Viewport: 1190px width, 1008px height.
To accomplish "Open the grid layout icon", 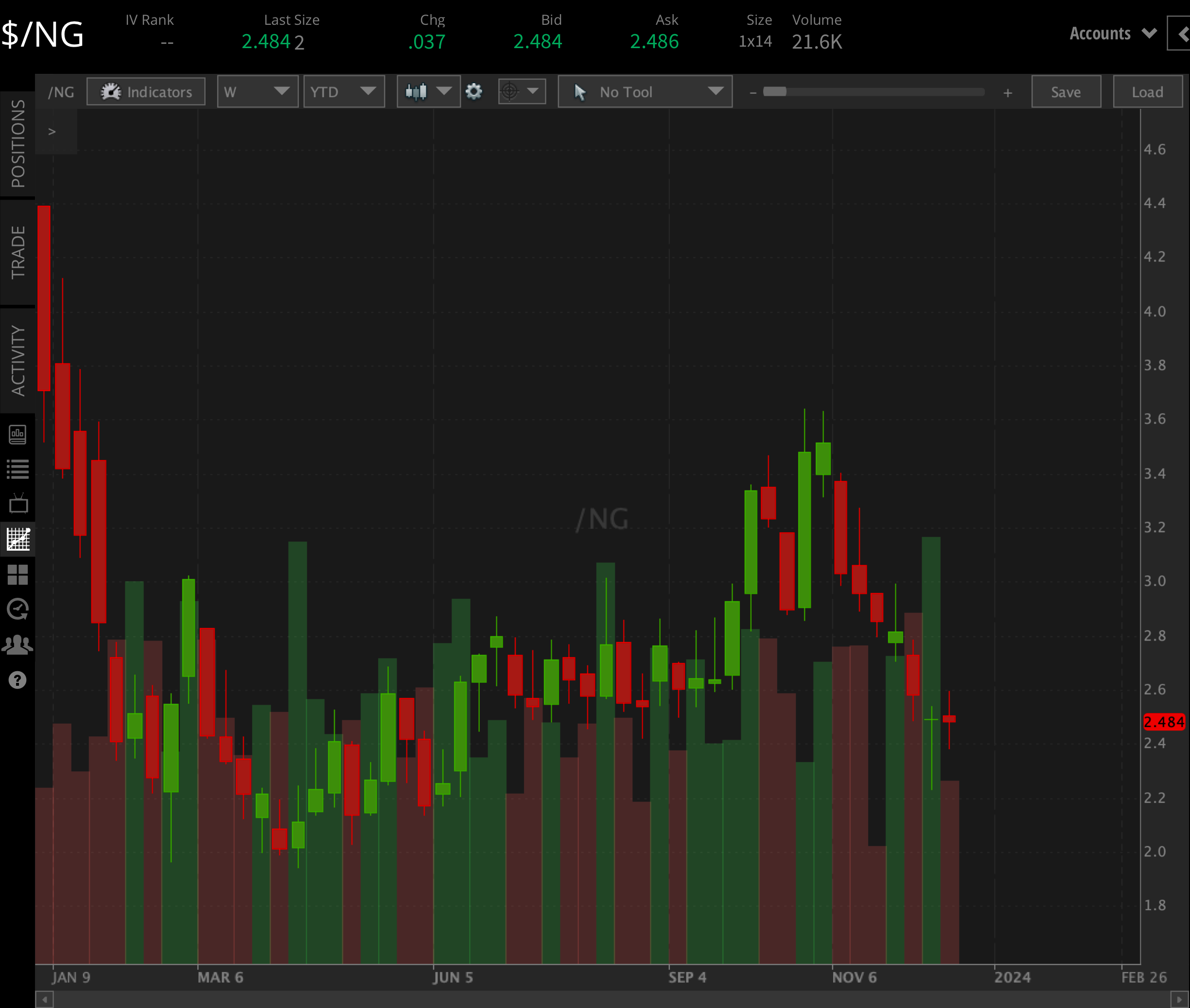I will [17, 574].
